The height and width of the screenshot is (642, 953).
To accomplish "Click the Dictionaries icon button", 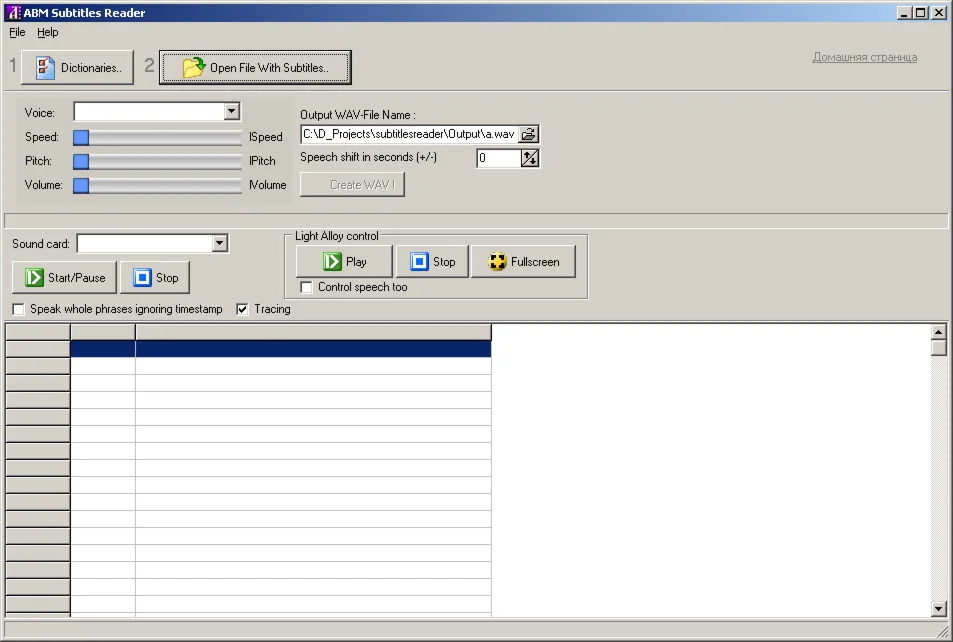I will pyautogui.click(x=44, y=67).
